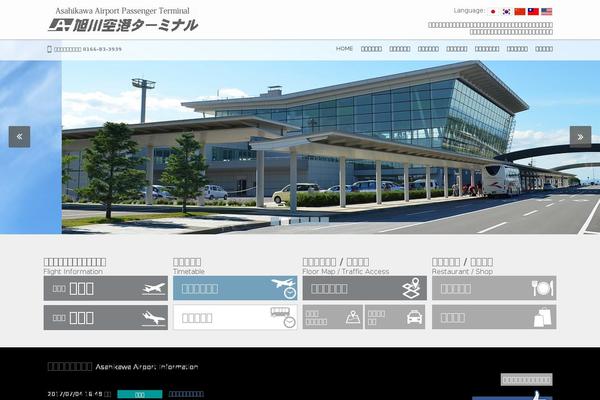Viewport: 600px width, 400px height.
Task: Click the airport terminal slideshow photo
Action: coord(331,147)
